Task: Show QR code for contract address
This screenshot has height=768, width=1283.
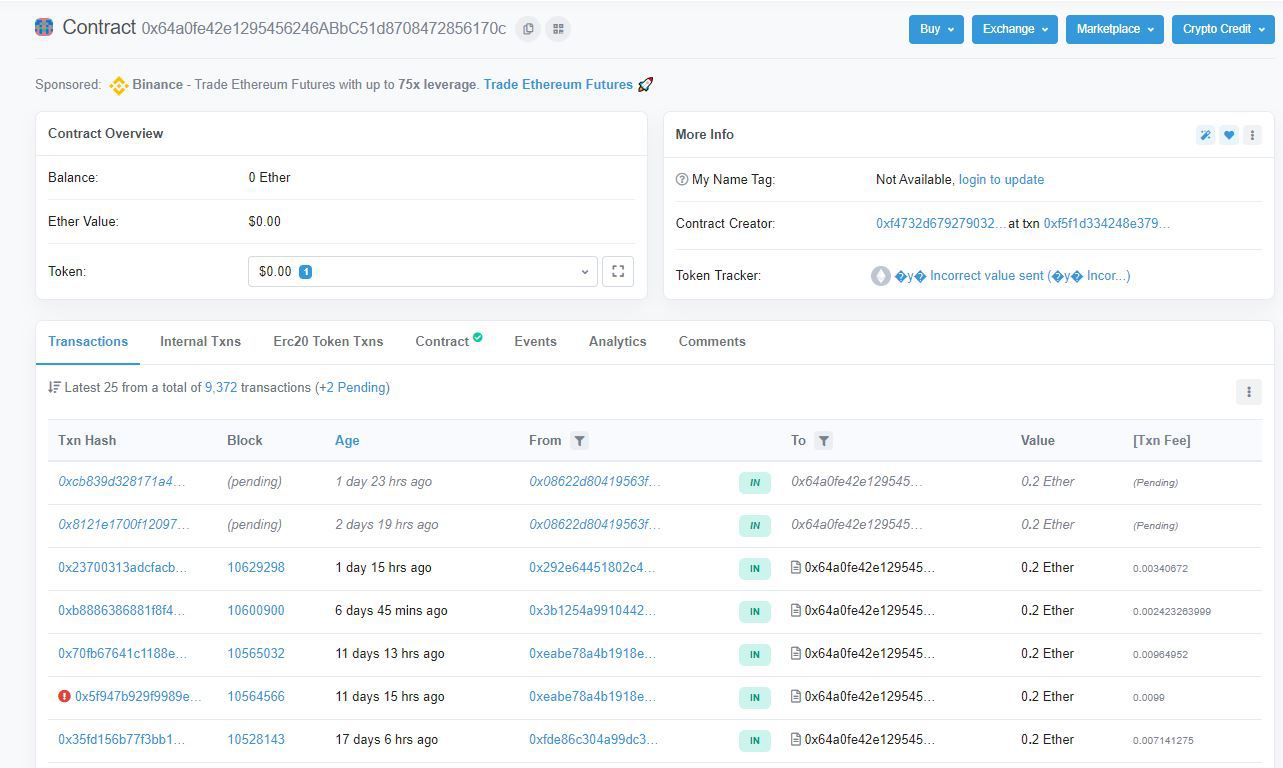Action: click(x=558, y=29)
